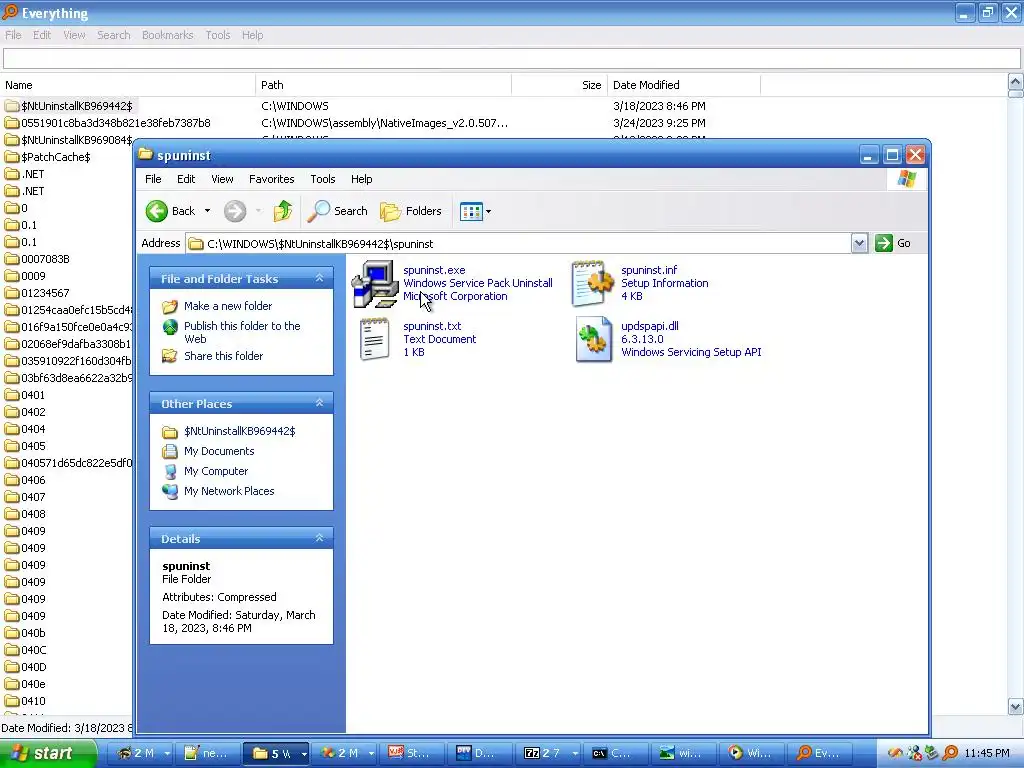Sort Everything results by Size column

tap(560, 85)
